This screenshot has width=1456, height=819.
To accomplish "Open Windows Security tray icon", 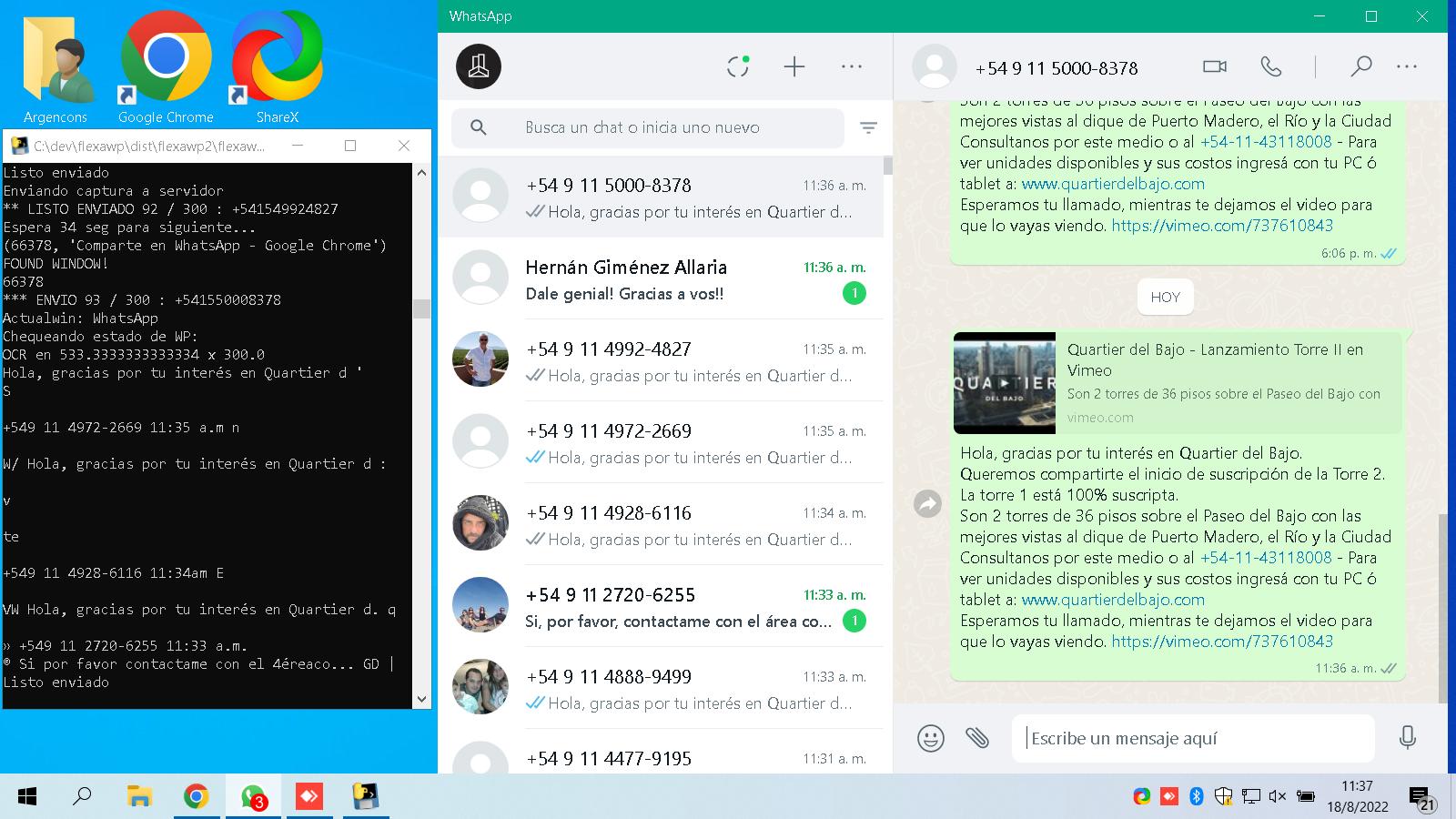I will coord(1224,796).
